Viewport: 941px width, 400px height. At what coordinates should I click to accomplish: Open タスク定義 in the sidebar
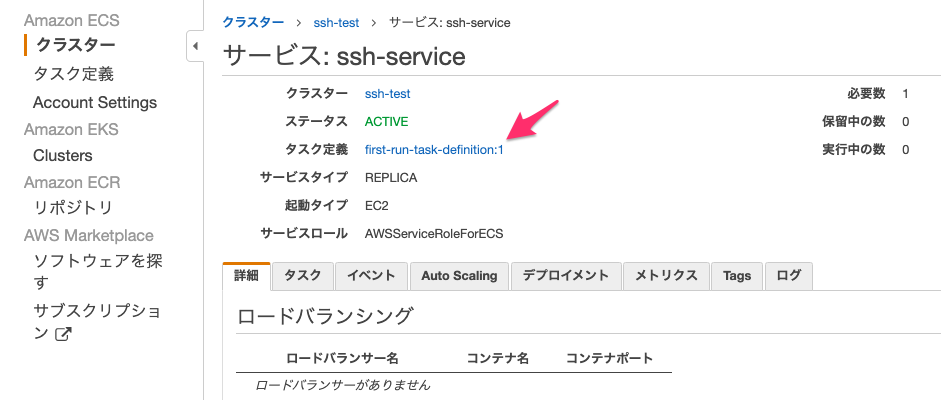pyautogui.click(x=73, y=74)
